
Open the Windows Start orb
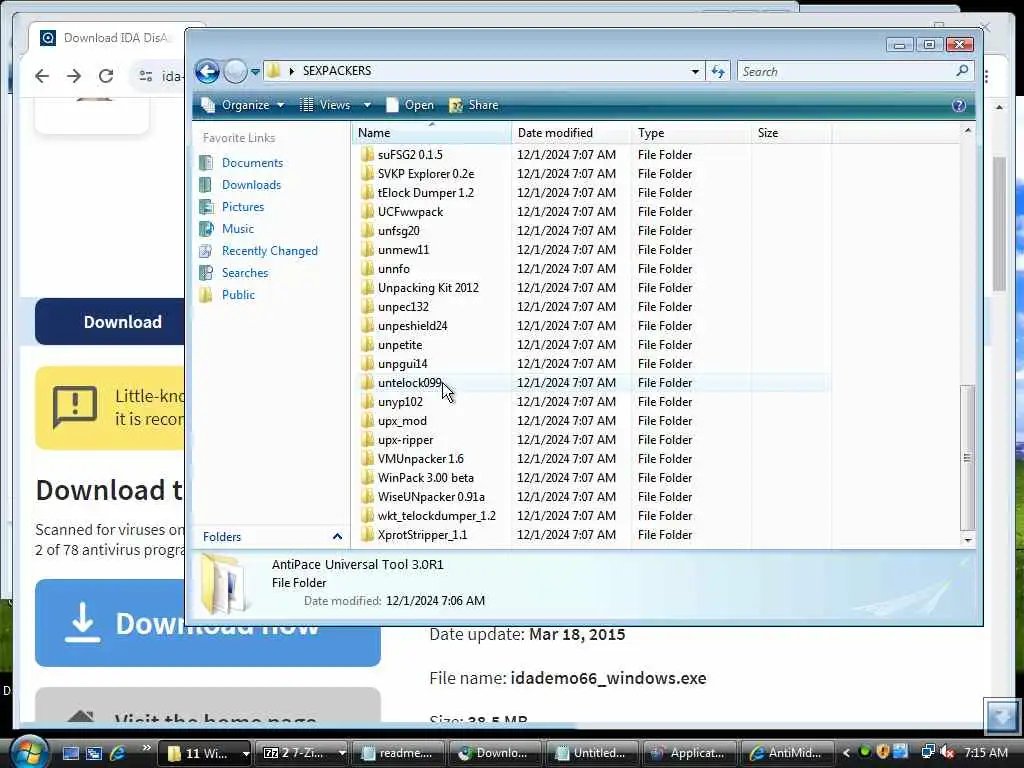point(29,752)
